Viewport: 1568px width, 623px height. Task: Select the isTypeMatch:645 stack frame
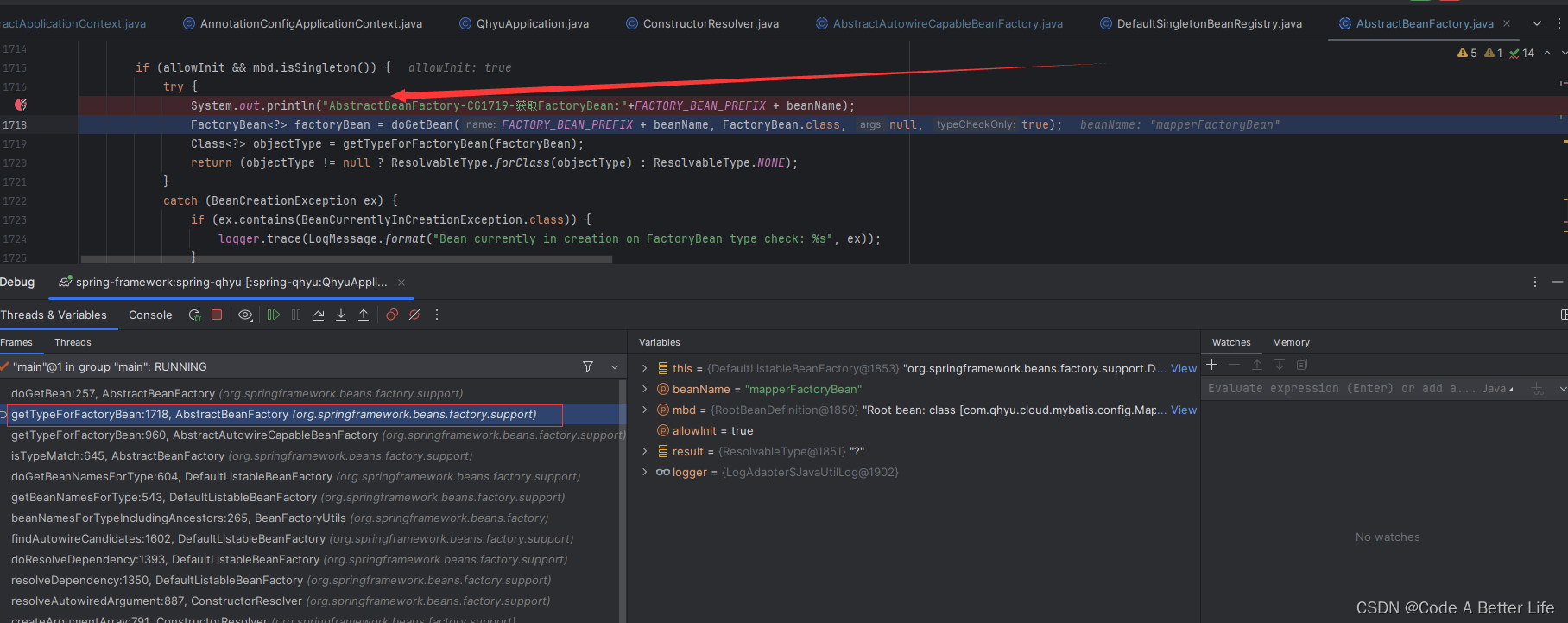(x=311, y=455)
